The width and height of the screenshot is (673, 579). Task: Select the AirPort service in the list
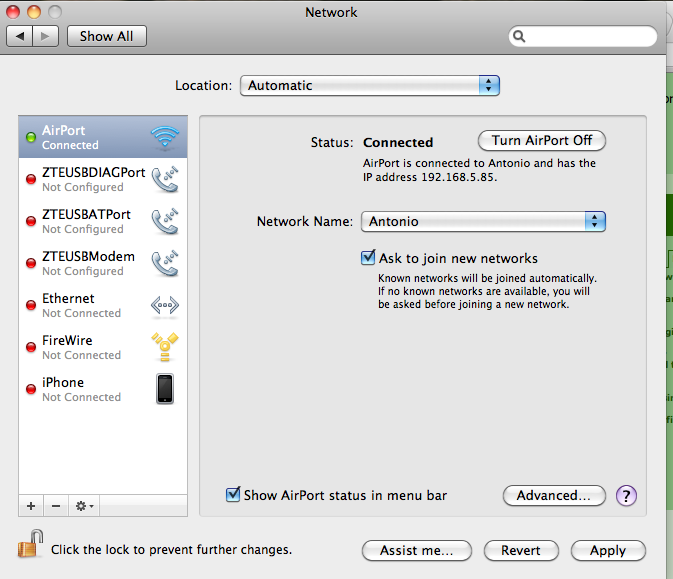[103, 137]
